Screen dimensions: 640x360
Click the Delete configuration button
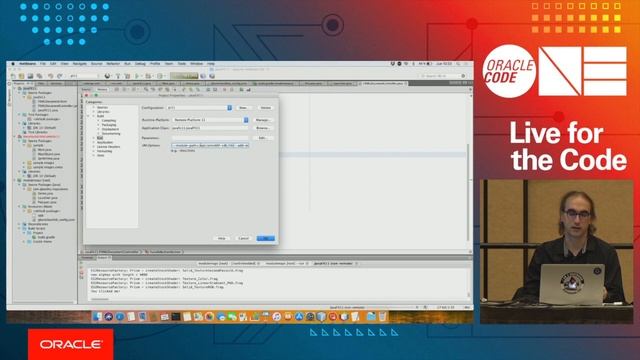pyautogui.click(x=265, y=108)
